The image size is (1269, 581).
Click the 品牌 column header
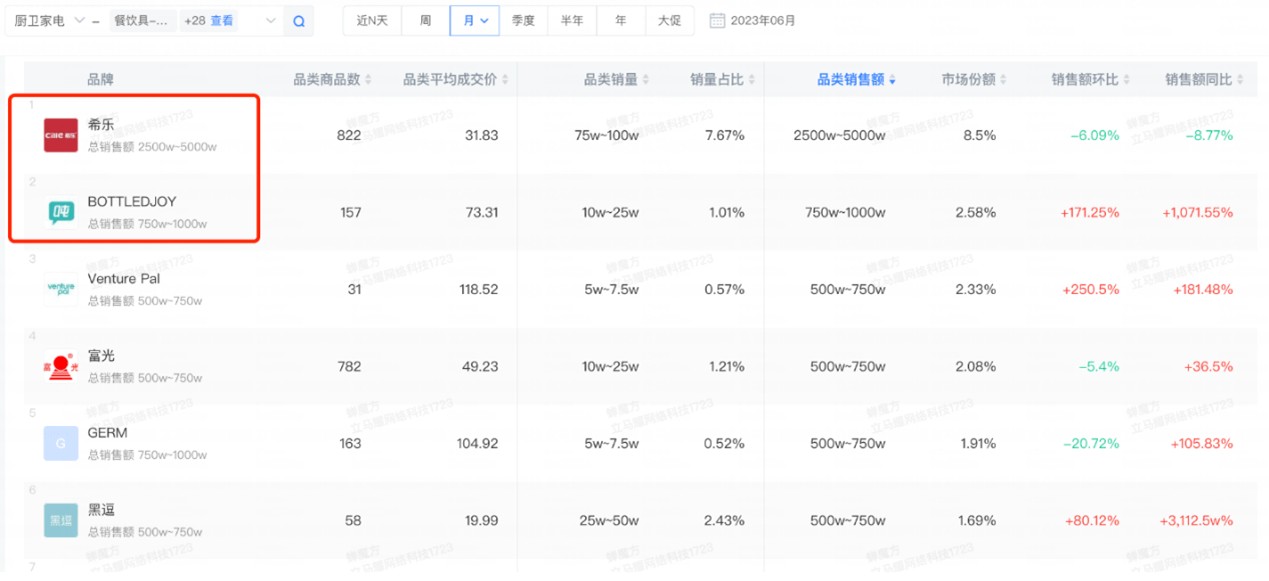[101, 80]
